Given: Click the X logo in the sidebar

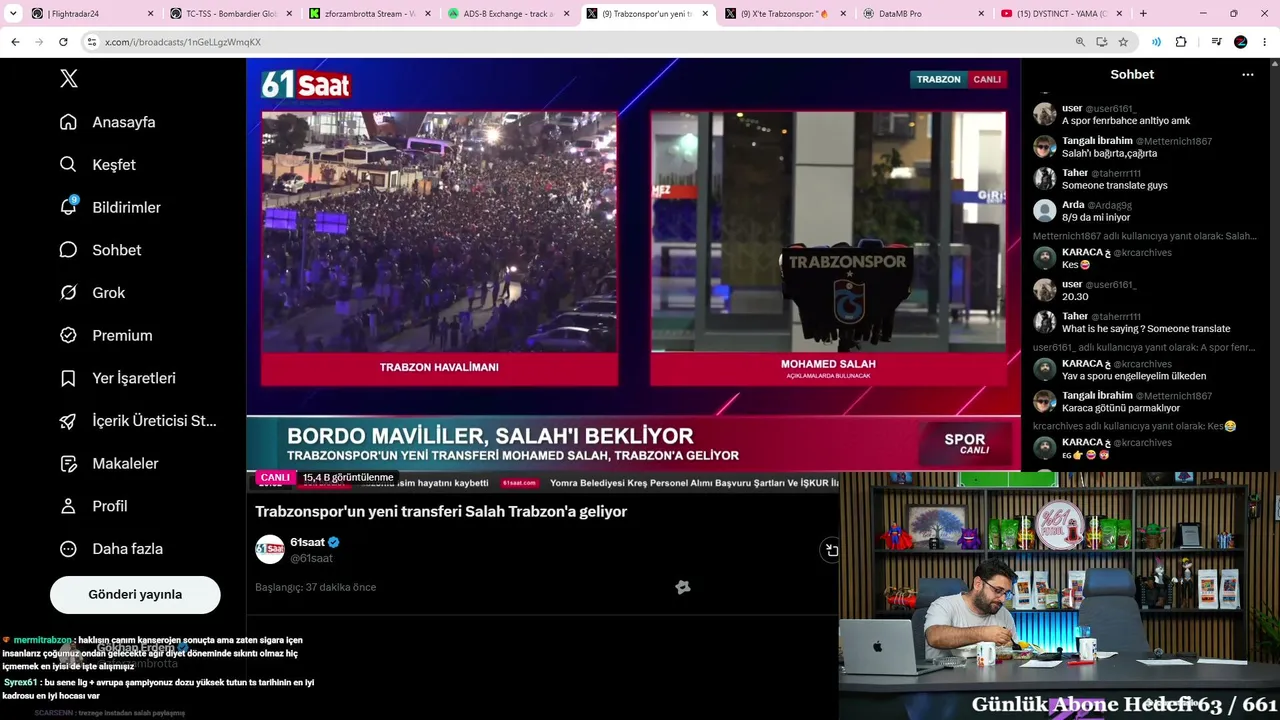Looking at the screenshot, I should click(x=69, y=79).
